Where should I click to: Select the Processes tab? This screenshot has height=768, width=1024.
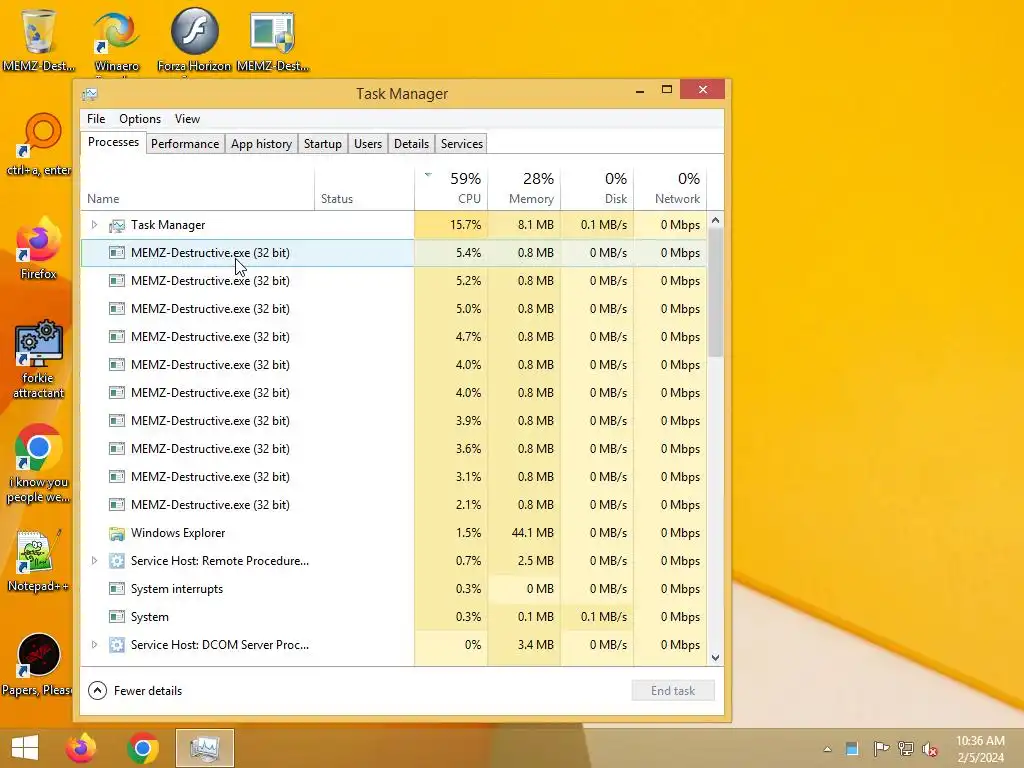coord(113,142)
